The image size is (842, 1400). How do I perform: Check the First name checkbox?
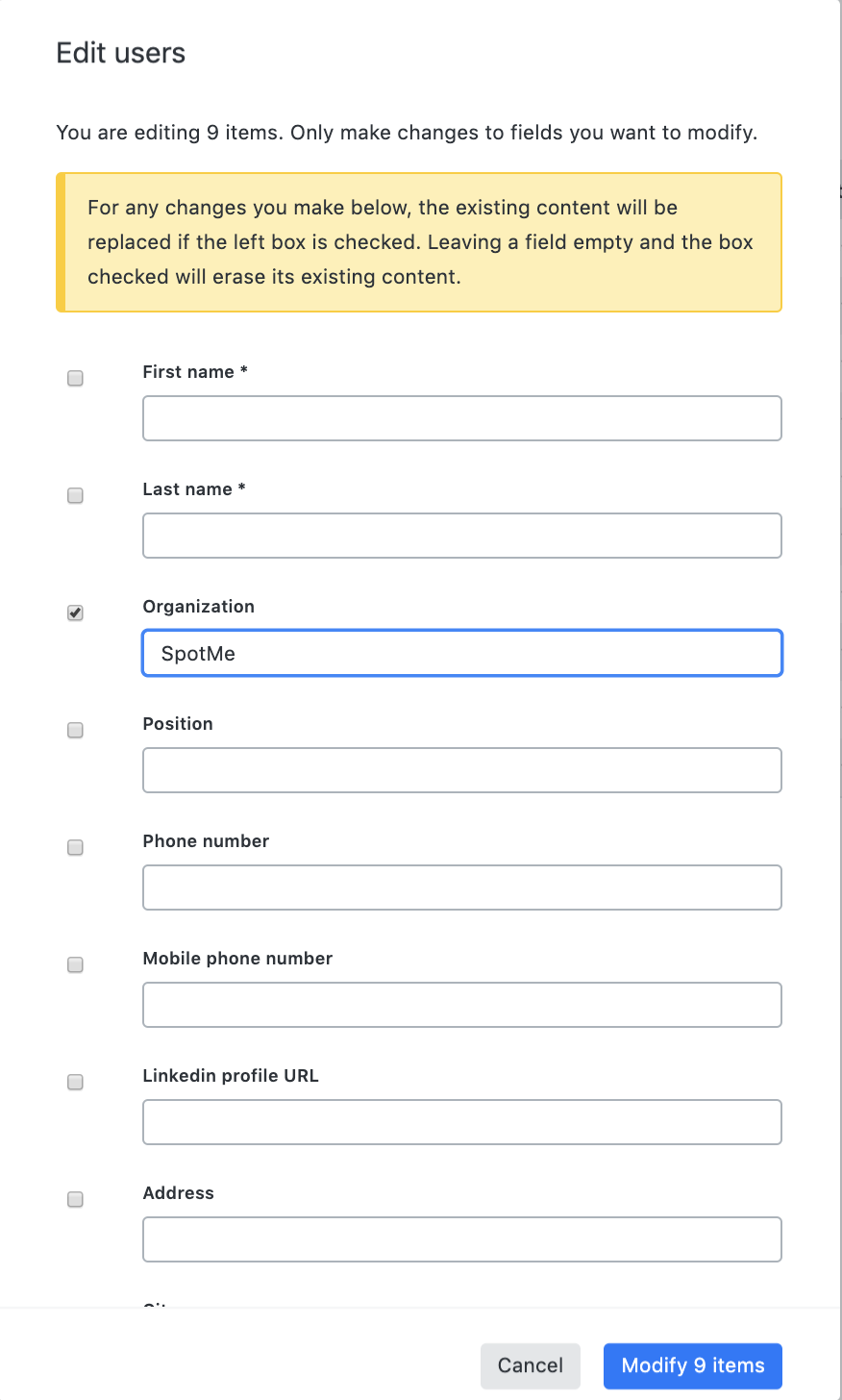[75, 379]
